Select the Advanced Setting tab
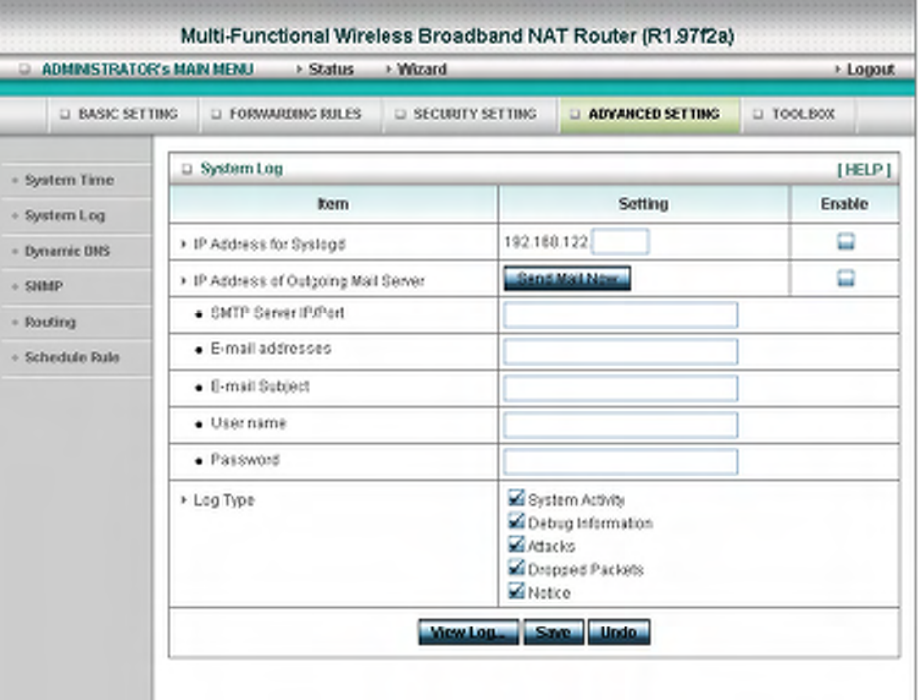The image size is (920, 700). point(648,114)
